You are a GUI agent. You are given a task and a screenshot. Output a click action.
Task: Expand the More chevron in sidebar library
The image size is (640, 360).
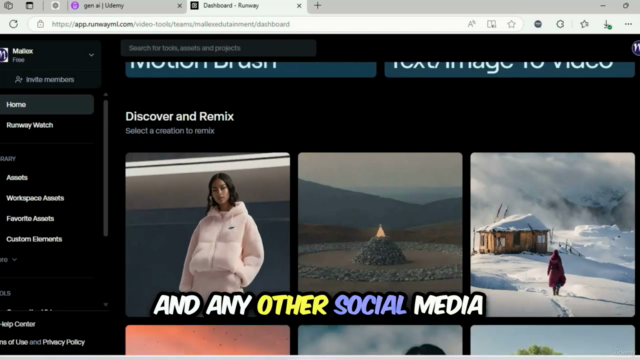pyautogui.click(x=15, y=260)
